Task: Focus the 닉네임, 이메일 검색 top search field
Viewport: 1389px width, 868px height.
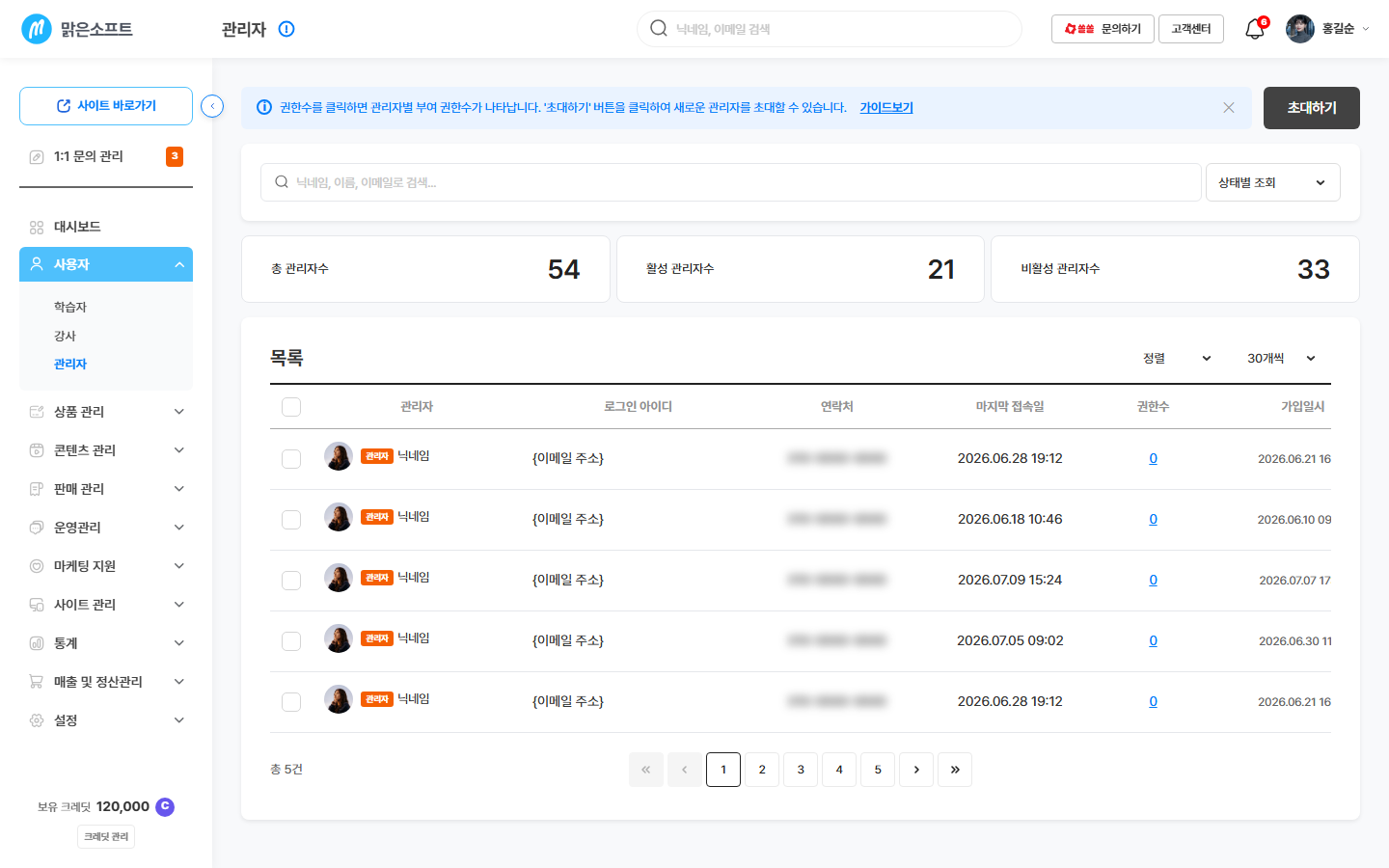Action: point(830,29)
